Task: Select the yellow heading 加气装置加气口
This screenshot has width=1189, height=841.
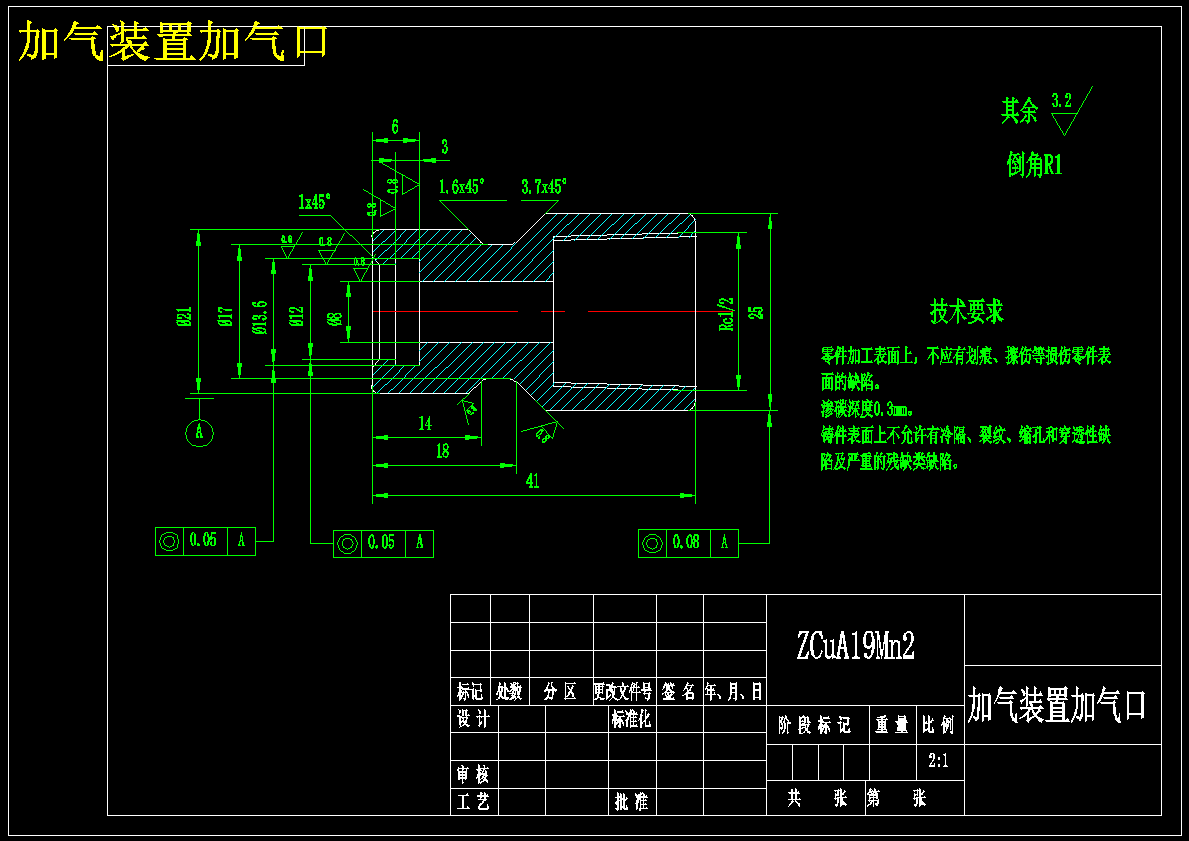Action: pos(173,42)
